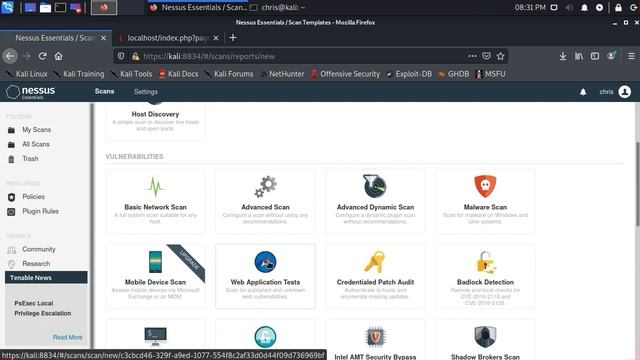Open the Shadow Brokers Scan hooded icon
This screenshot has width=640, height=360.
point(485,337)
